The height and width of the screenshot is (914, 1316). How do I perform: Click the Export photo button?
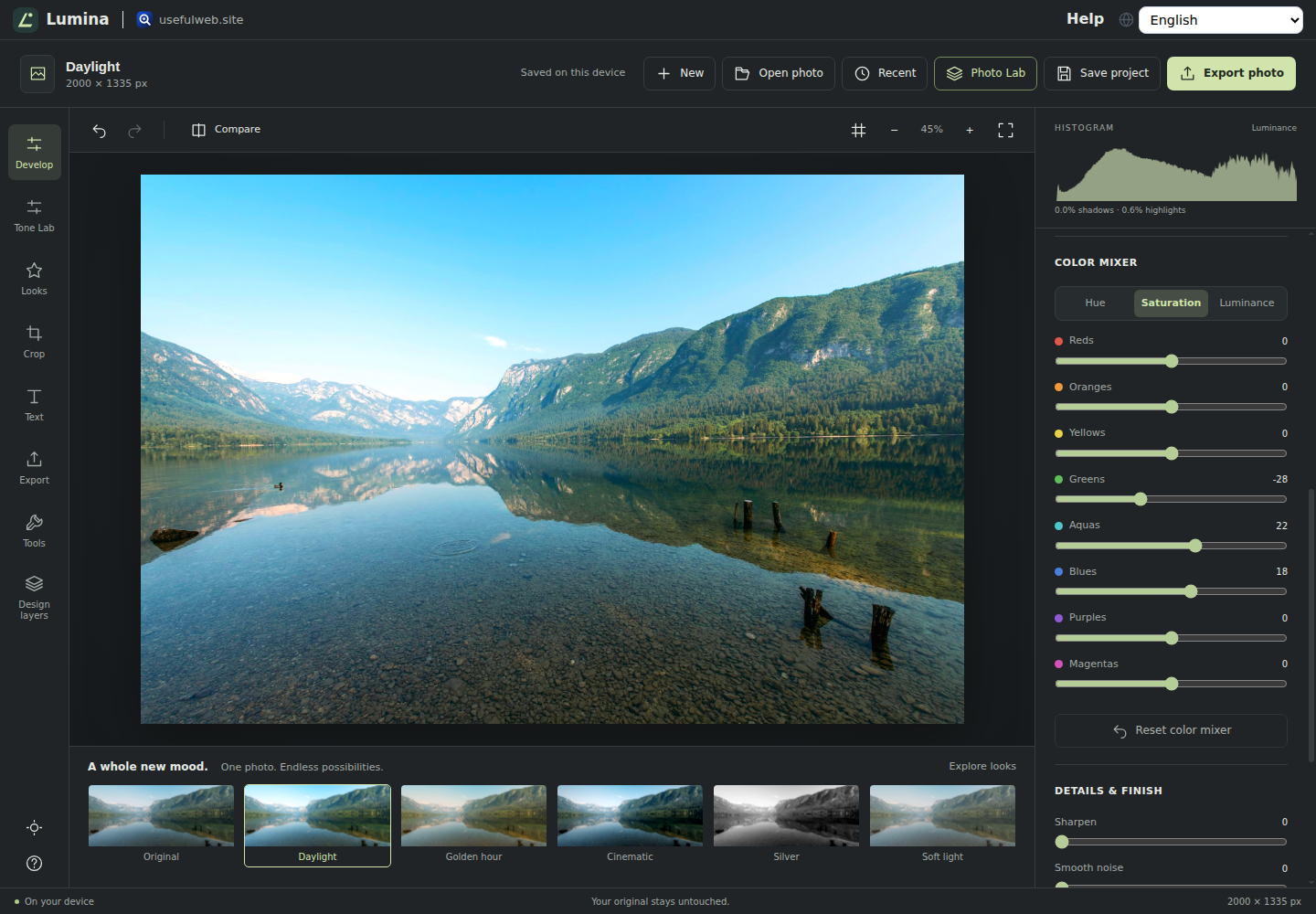coord(1231,73)
